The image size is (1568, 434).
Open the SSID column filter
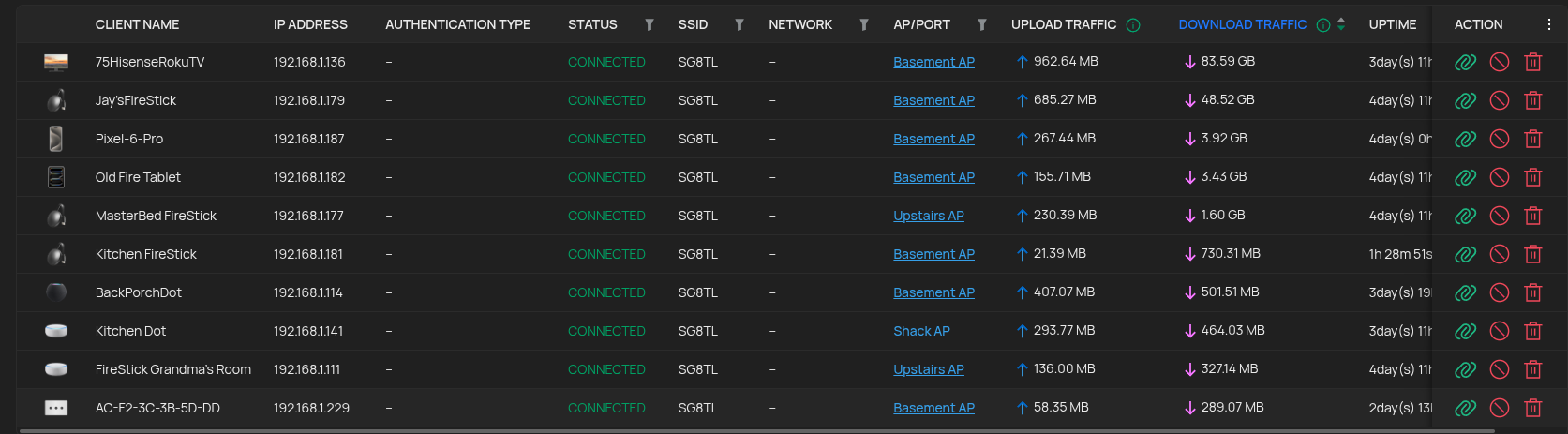click(x=739, y=25)
